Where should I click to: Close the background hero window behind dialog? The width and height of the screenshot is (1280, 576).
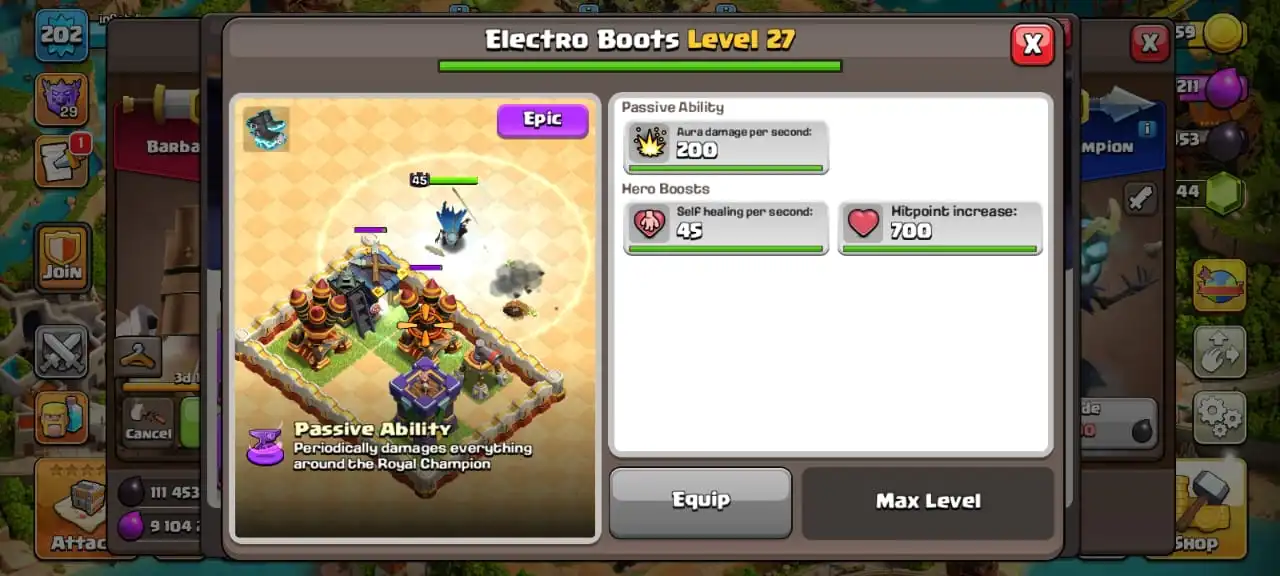(1150, 43)
